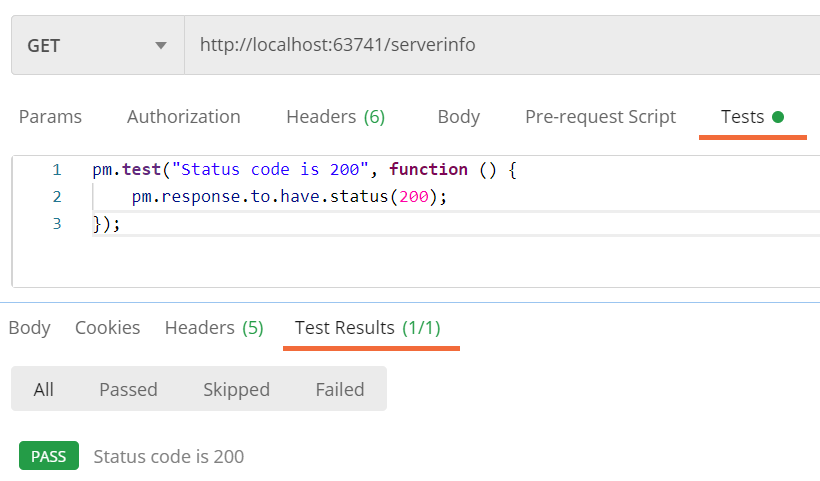The image size is (820, 481).
Task: Filter test results by Passed
Action: [128, 390]
